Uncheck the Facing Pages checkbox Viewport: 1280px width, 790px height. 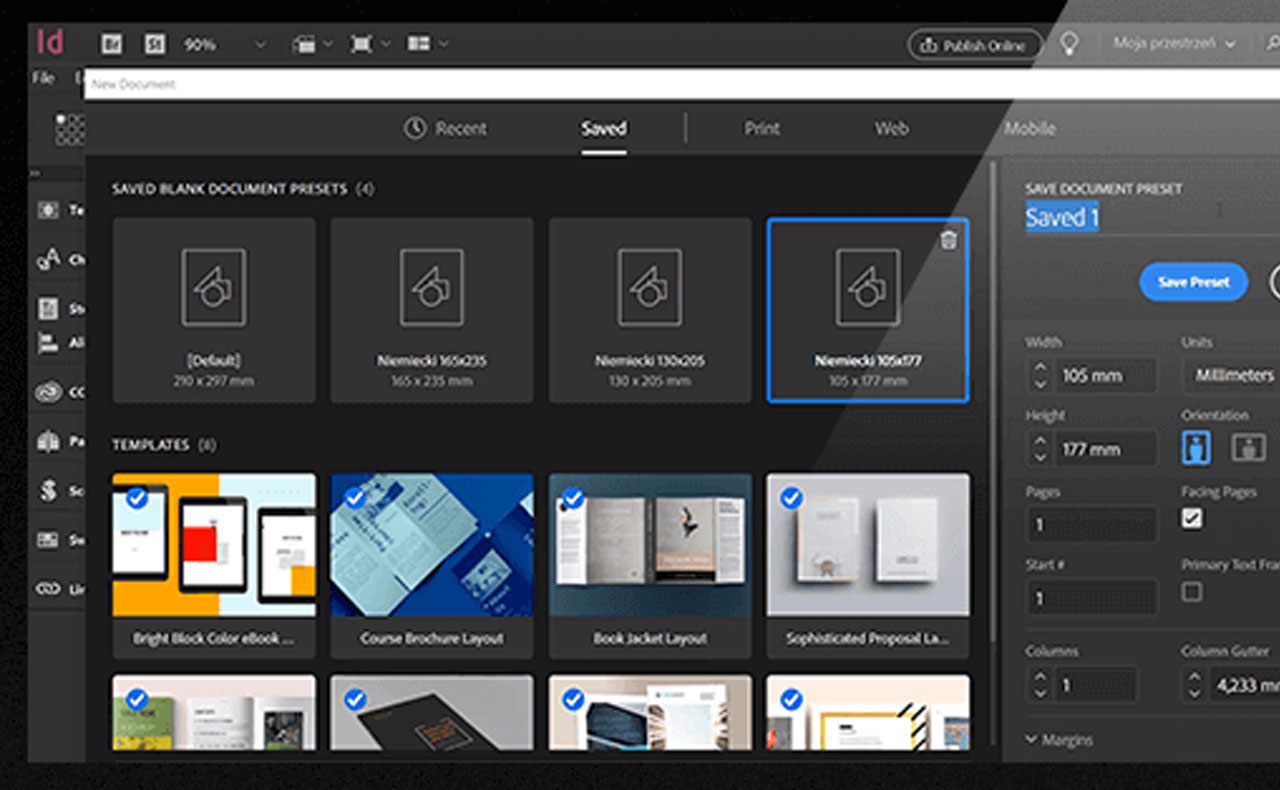pyautogui.click(x=1192, y=518)
